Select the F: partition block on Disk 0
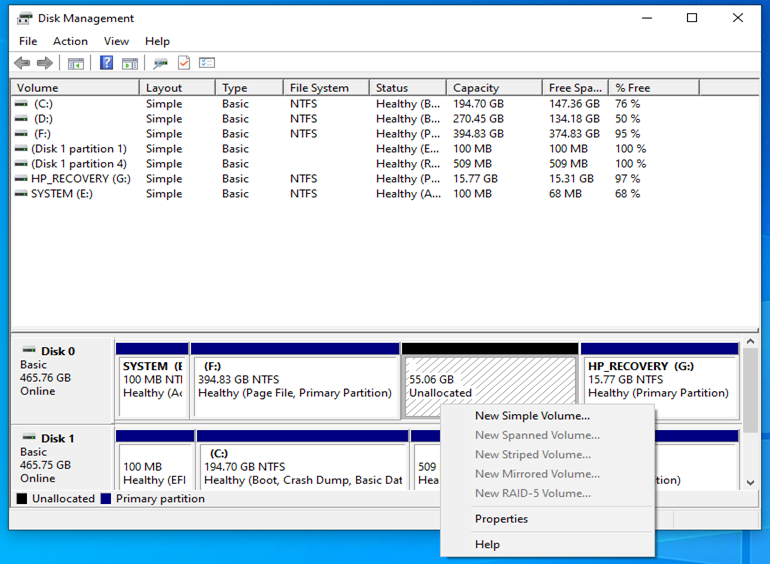The height and width of the screenshot is (564, 770). pos(295,380)
